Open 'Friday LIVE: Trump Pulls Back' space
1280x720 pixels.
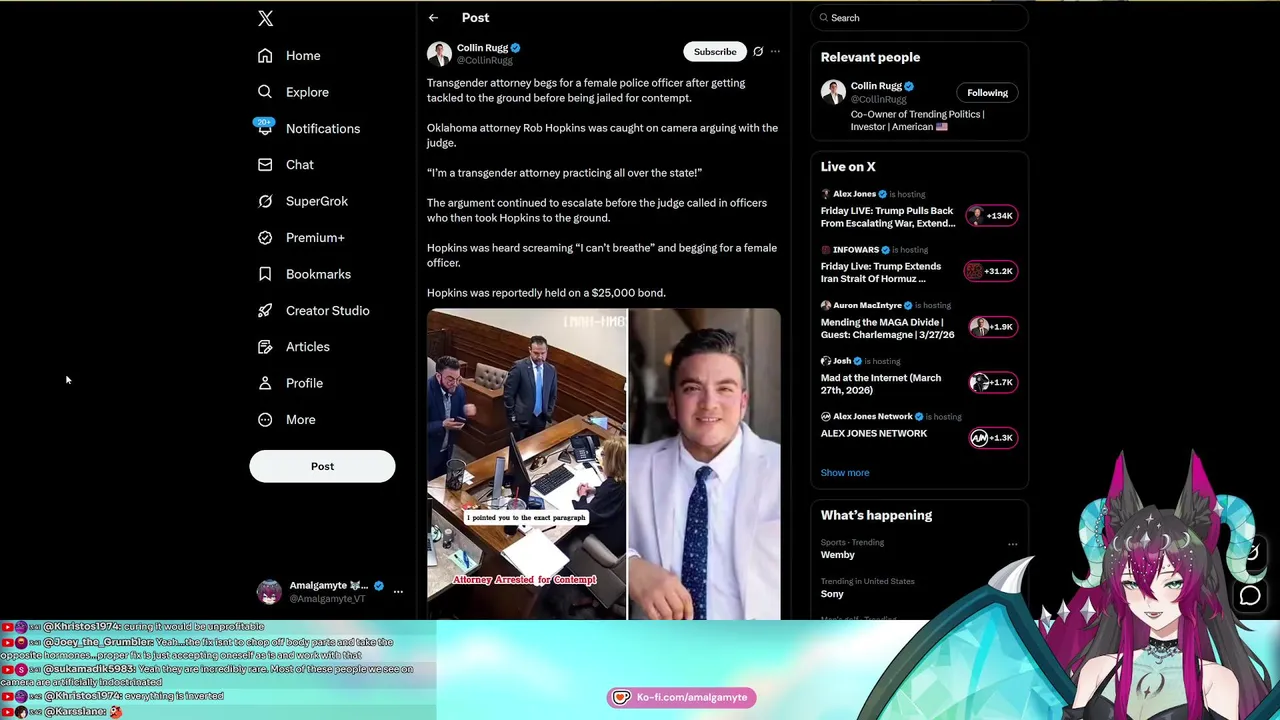point(888,217)
